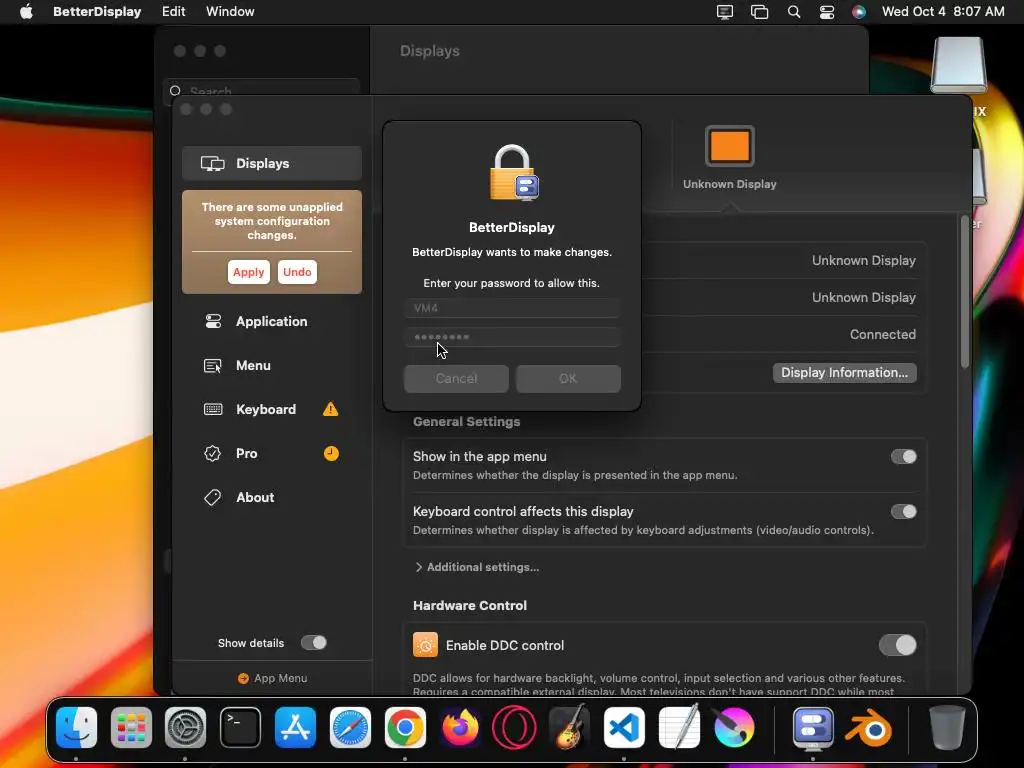Open Safari from the dock
This screenshot has width=1024, height=768.
[350, 727]
